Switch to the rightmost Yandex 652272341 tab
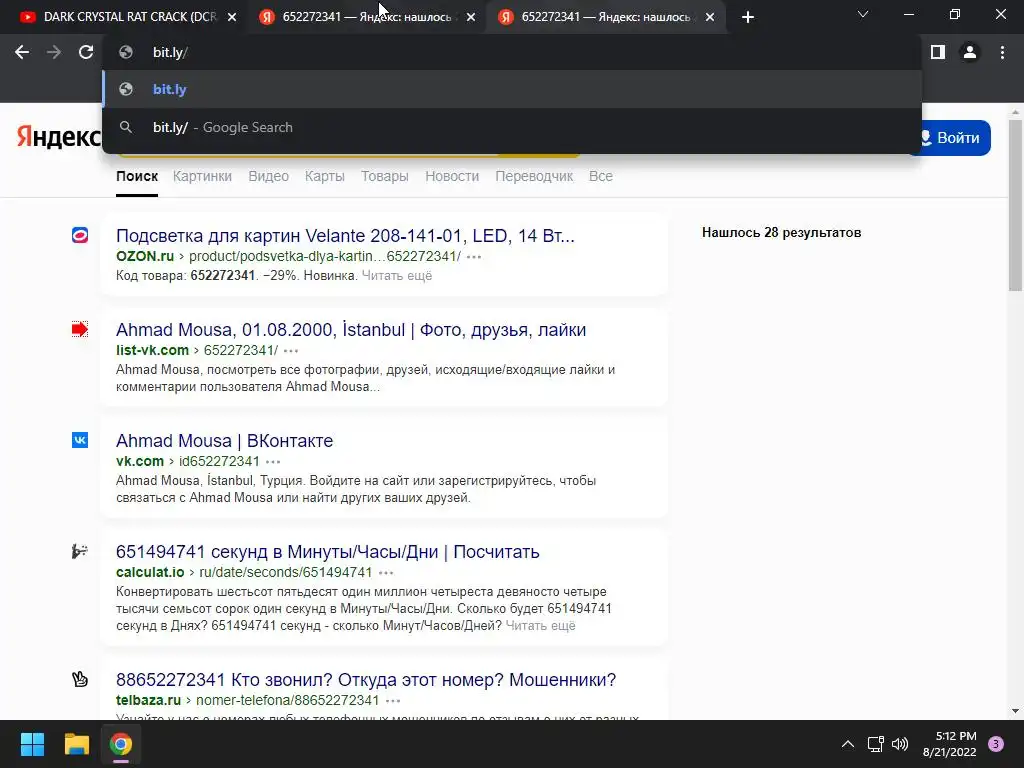 (x=605, y=17)
